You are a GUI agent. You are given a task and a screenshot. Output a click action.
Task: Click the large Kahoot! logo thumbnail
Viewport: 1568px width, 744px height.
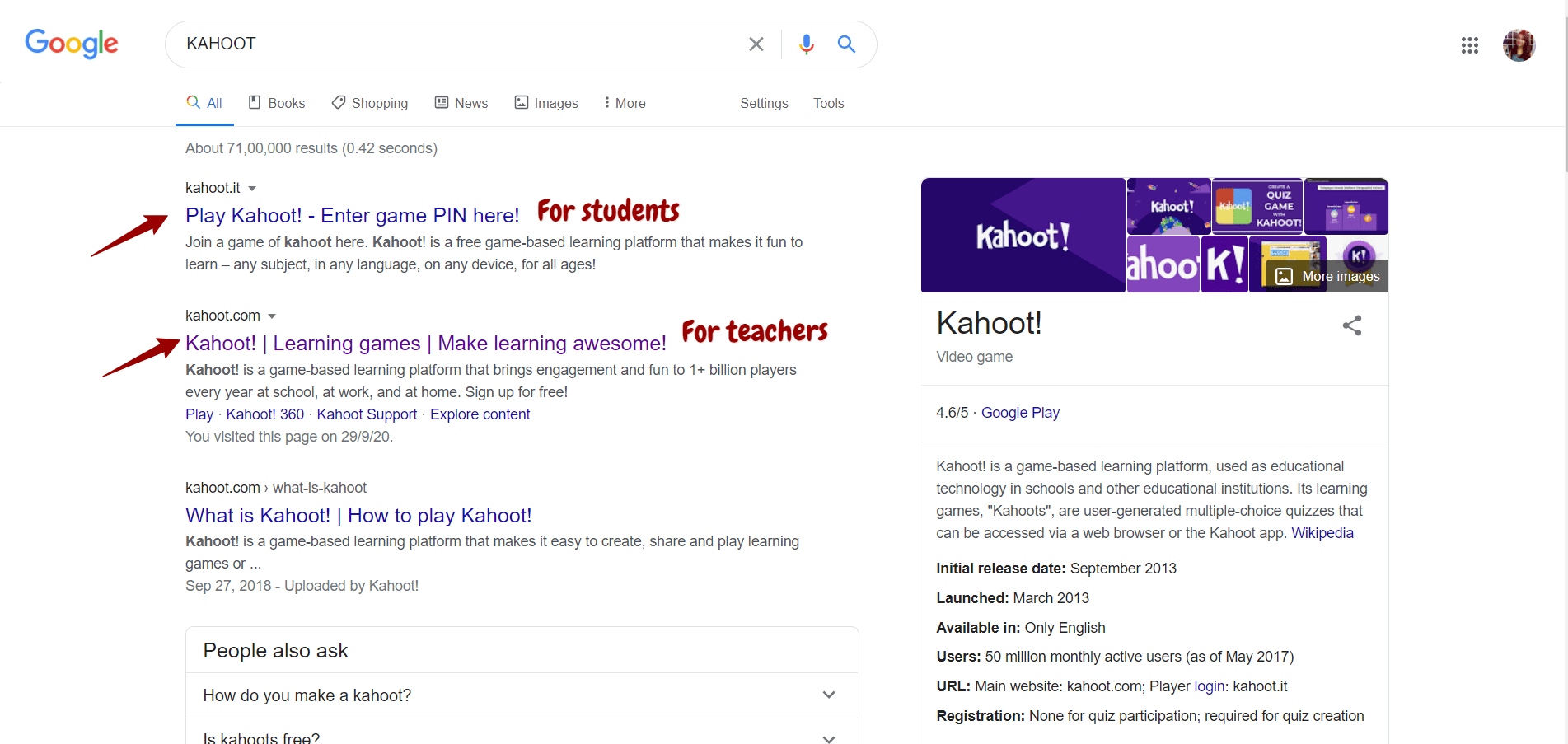tap(1023, 235)
